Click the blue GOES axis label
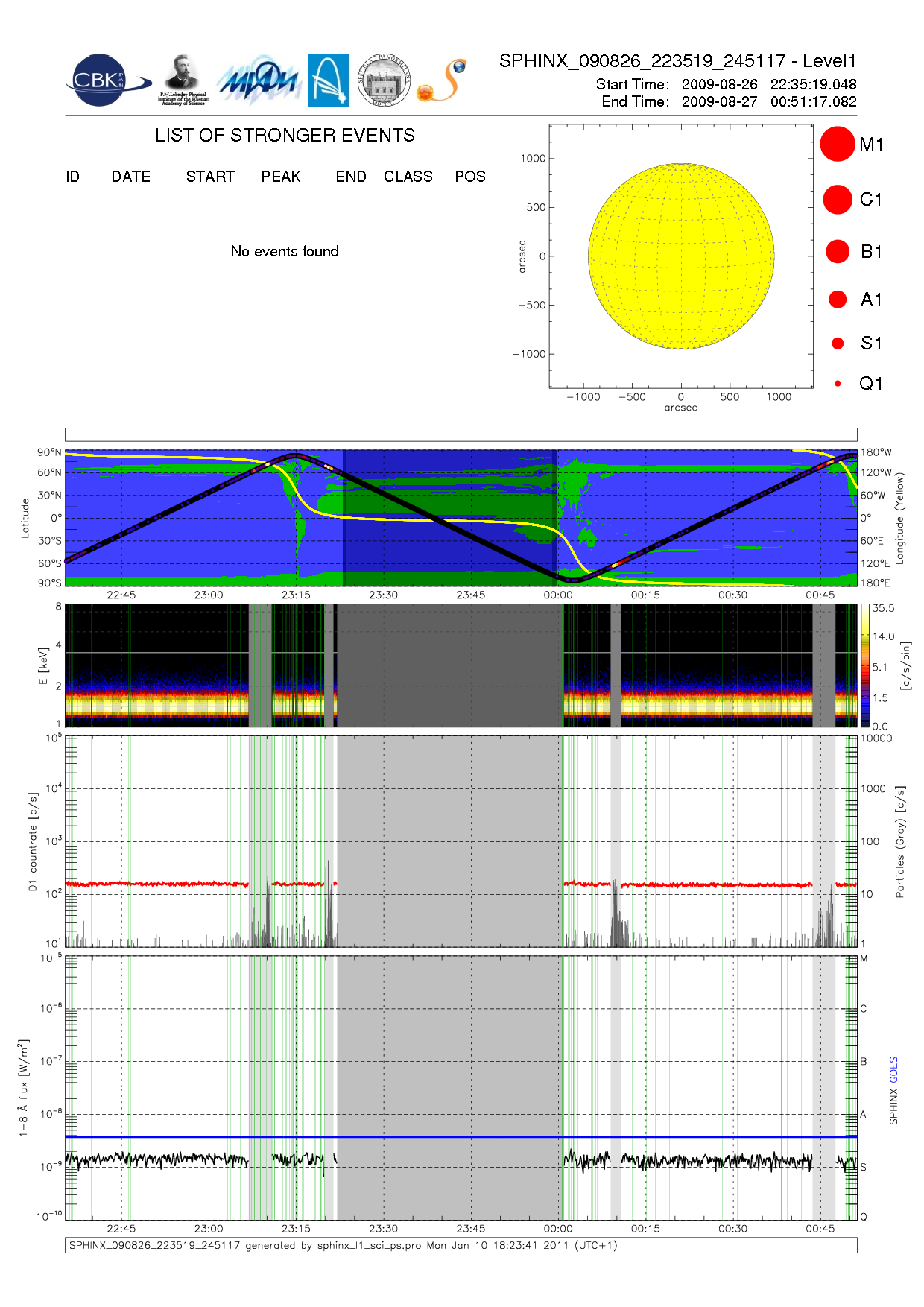924x1307 pixels. pos(893,1069)
